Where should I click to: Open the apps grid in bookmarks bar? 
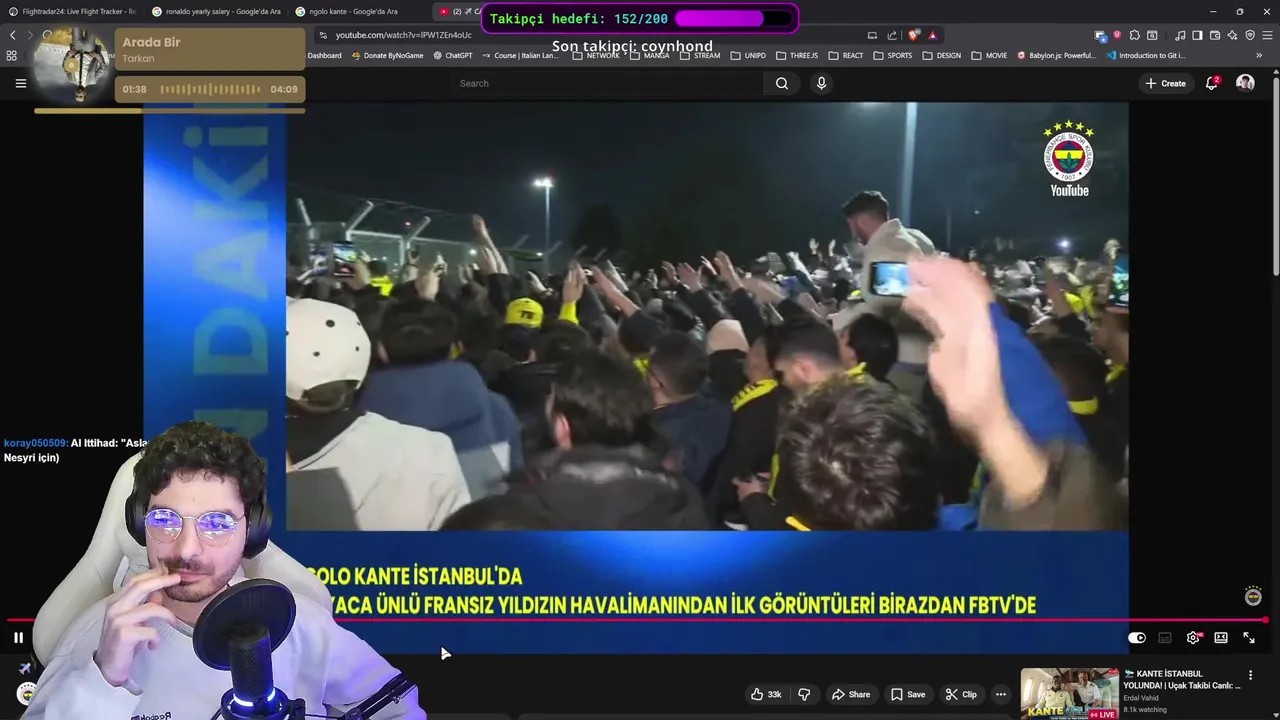tap(12, 56)
